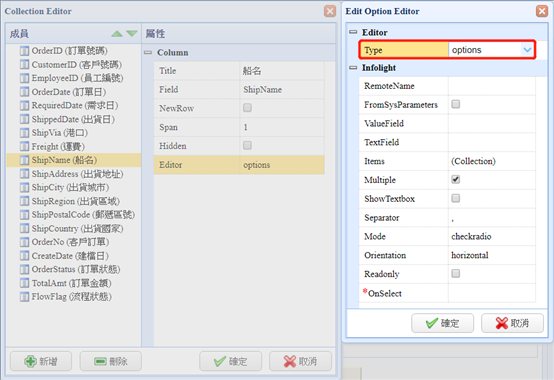Select the ShipCity (出貨城市) member text
The width and height of the screenshot is (554, 380).
click(70, 188)
